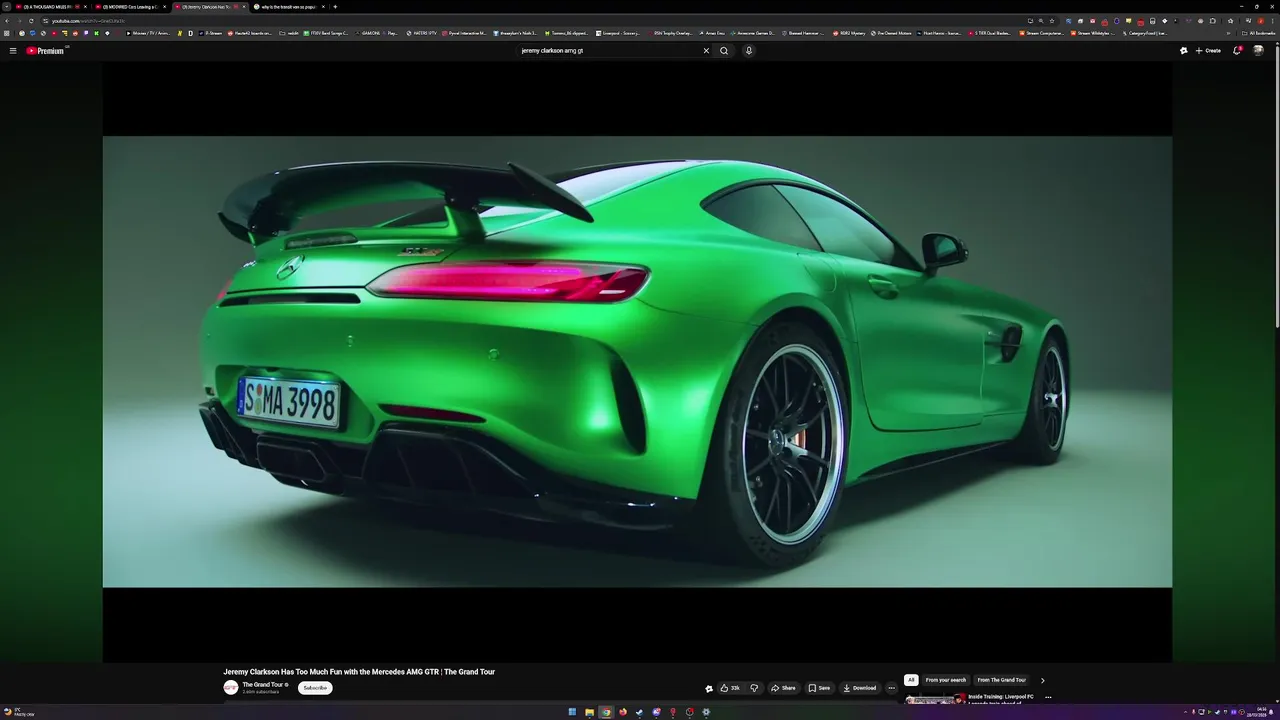This screenshot has width=1280, height=720.
Task: Download the video
Action: 859,688
